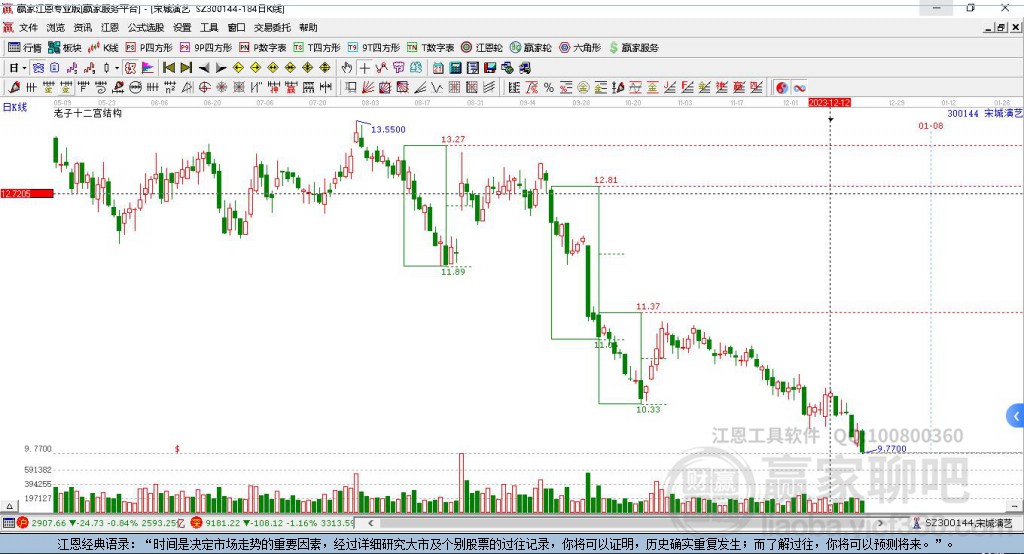1024x554 pixels.
Task: Select the red pencil drawing tool
Action: (13, 88)
